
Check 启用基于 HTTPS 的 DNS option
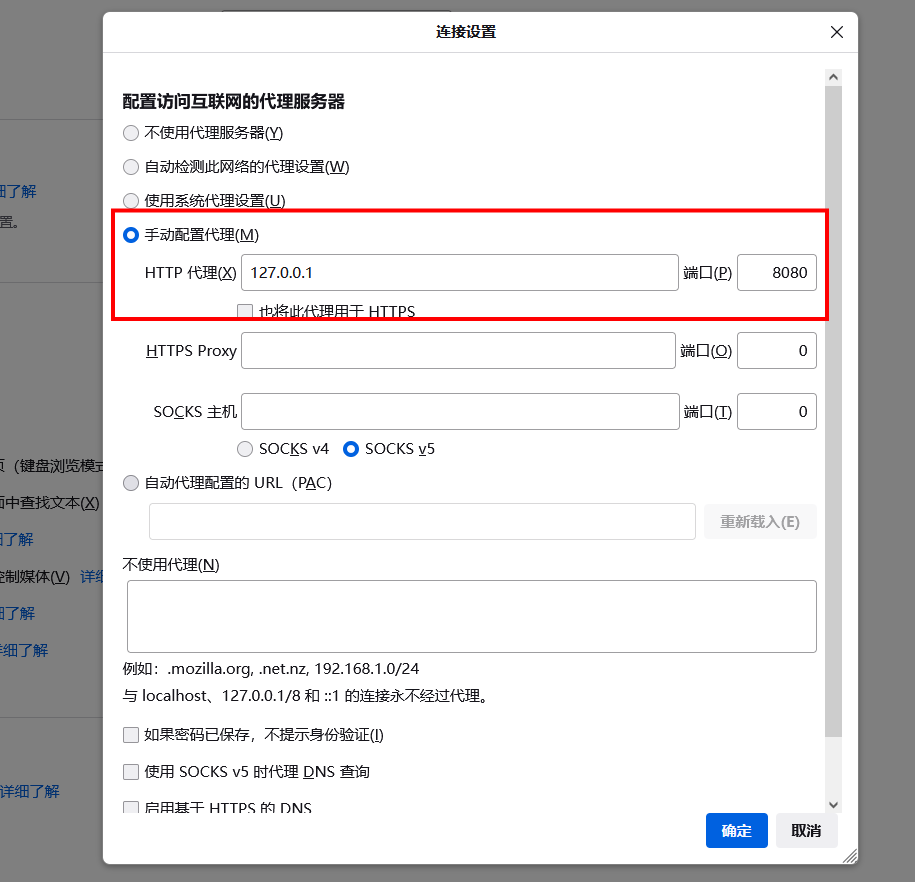coord(131,806)
